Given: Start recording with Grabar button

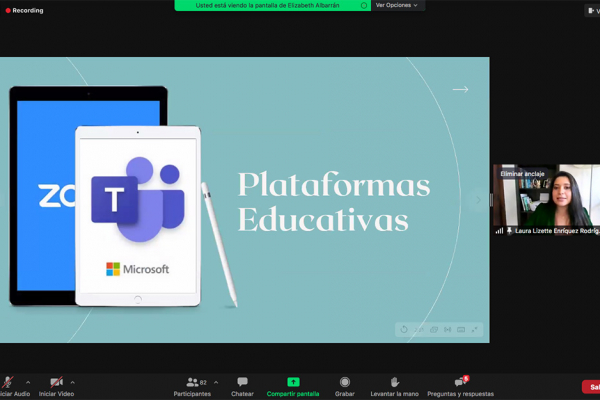Looking at the screenshot, I should [345, 387].
